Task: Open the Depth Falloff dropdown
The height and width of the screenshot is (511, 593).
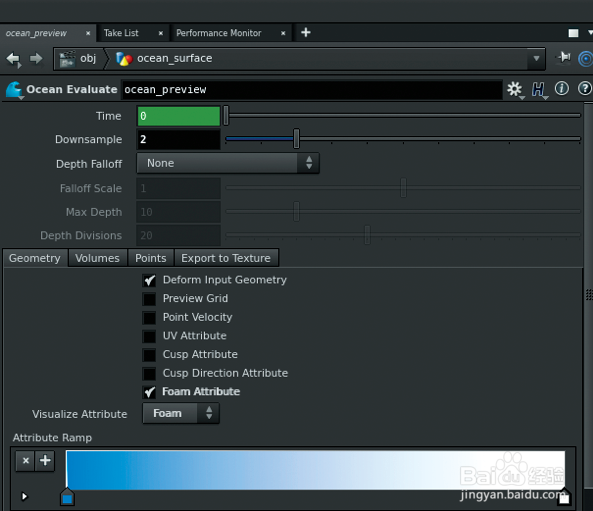Action: pyautogui.click(x=228, y=163)
